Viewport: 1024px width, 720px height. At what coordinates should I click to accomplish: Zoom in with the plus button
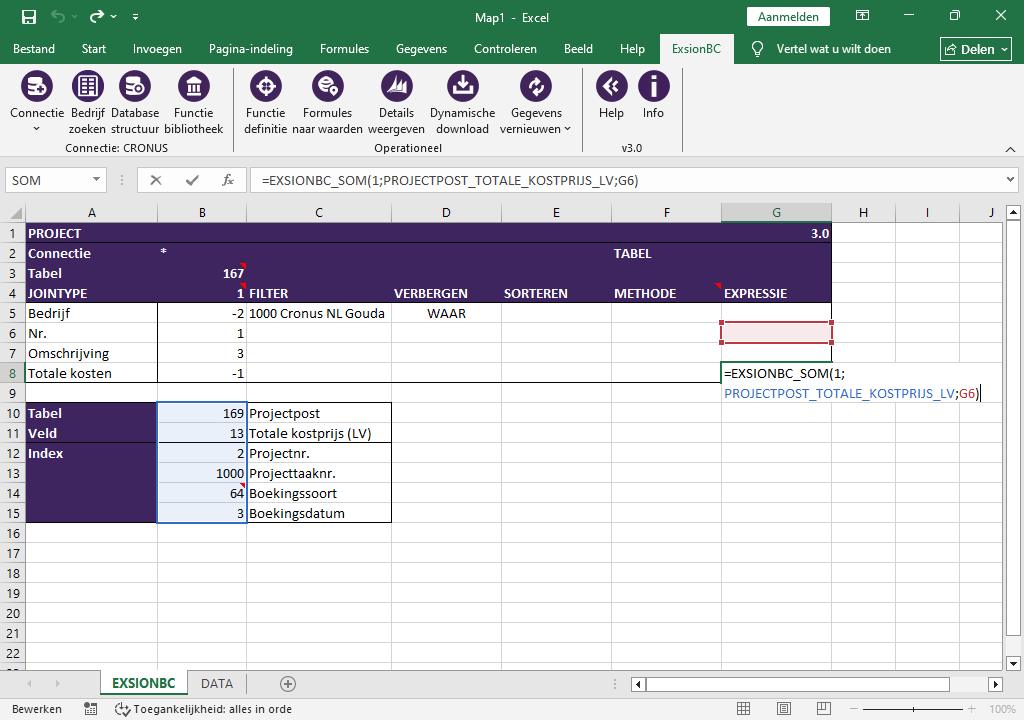[972, 709]
